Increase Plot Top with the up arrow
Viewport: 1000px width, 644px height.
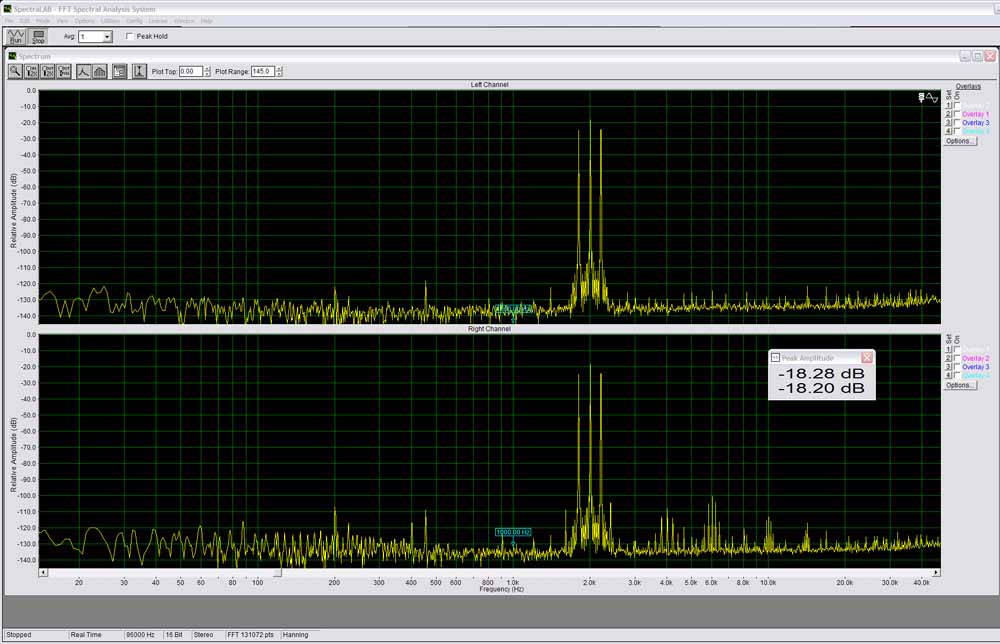point(207,69)
